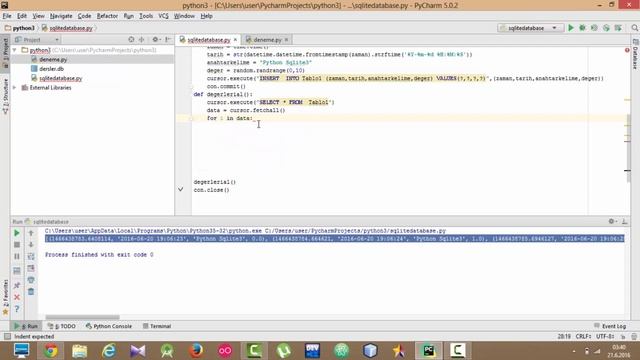
Task: Open Project view type dropdown
Action: point(37,40)
